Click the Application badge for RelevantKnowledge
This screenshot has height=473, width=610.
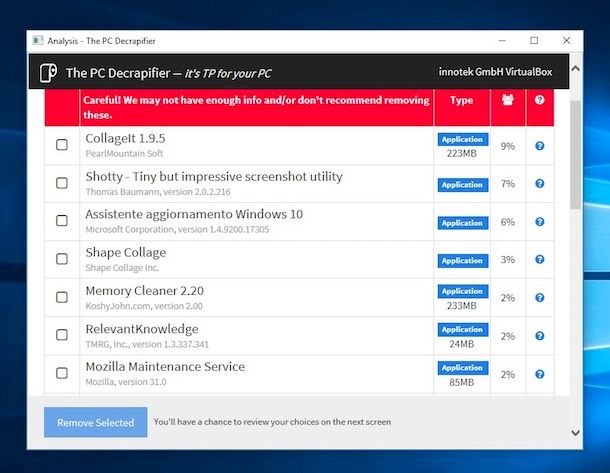tap(463, 329)
